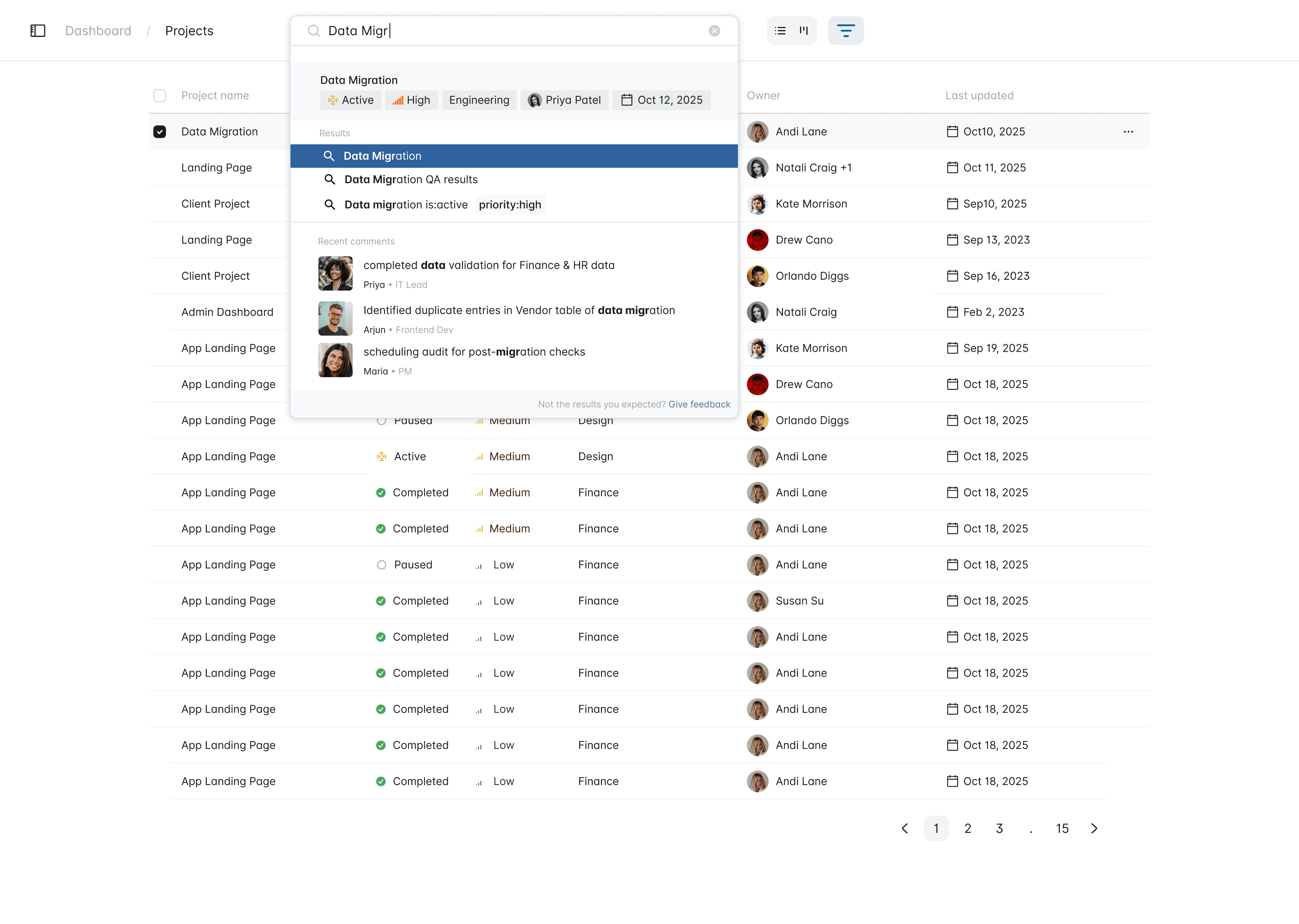Navigate to Dashboard breadcrumb
Image resolution: width=1299 pixels, height=924 pixels.
(98, 31)
